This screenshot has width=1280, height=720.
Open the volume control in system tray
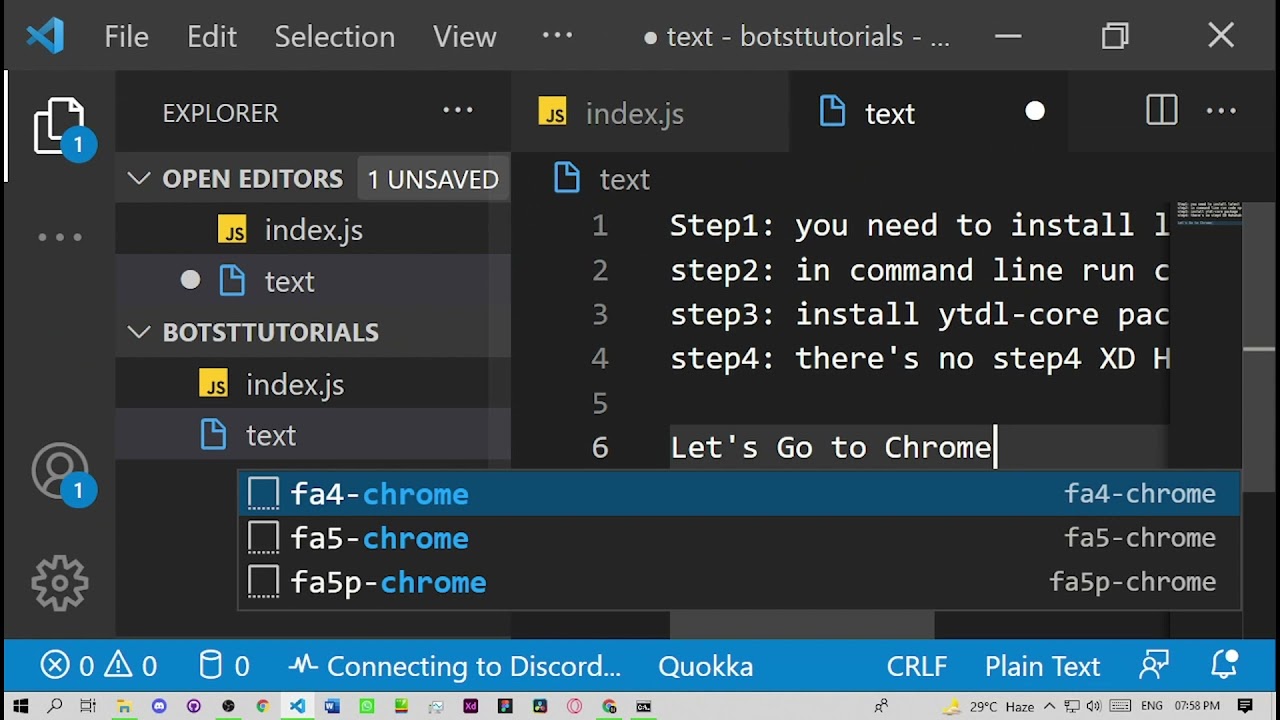coord(1093,706)
